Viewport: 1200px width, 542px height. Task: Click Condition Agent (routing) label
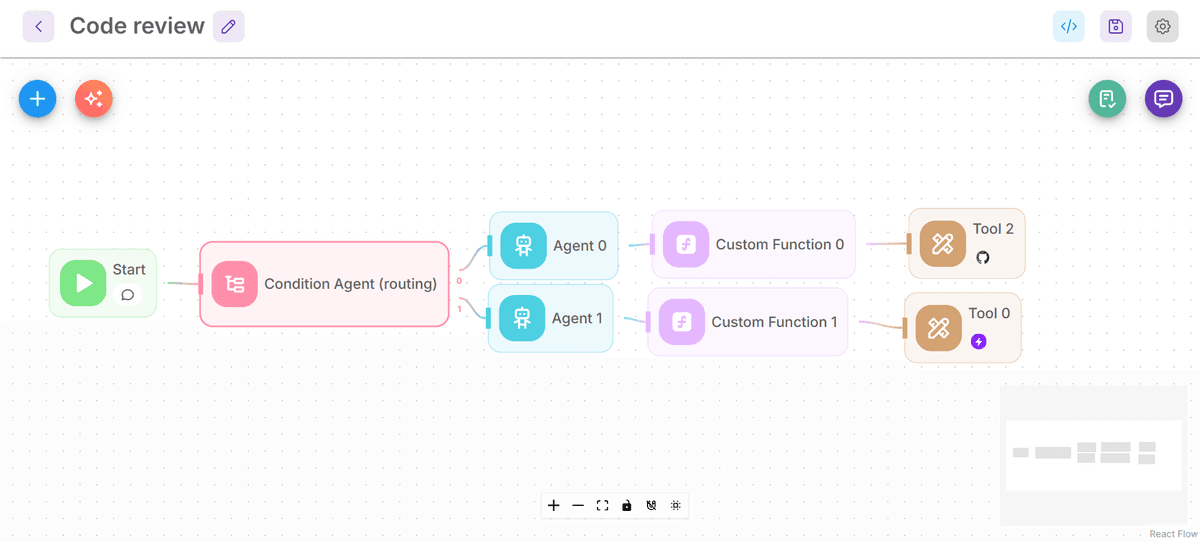tap(351, 284)
